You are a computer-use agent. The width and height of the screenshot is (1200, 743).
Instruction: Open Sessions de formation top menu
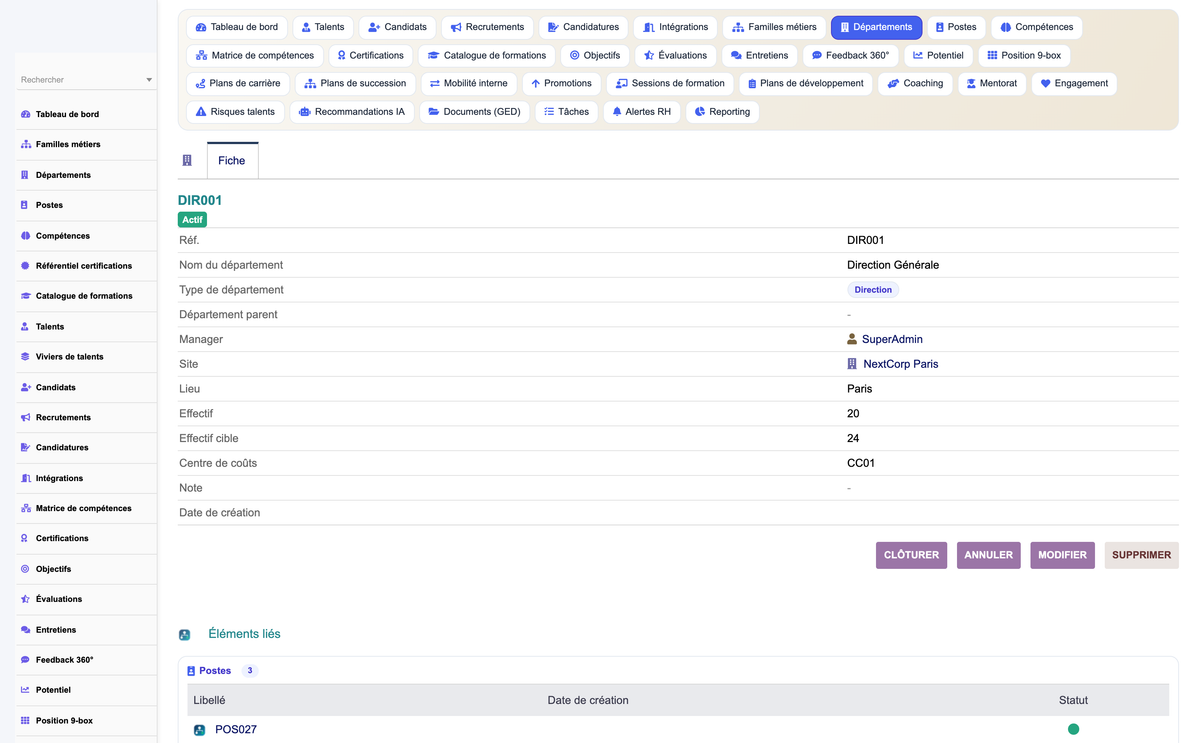coord(670,83)
